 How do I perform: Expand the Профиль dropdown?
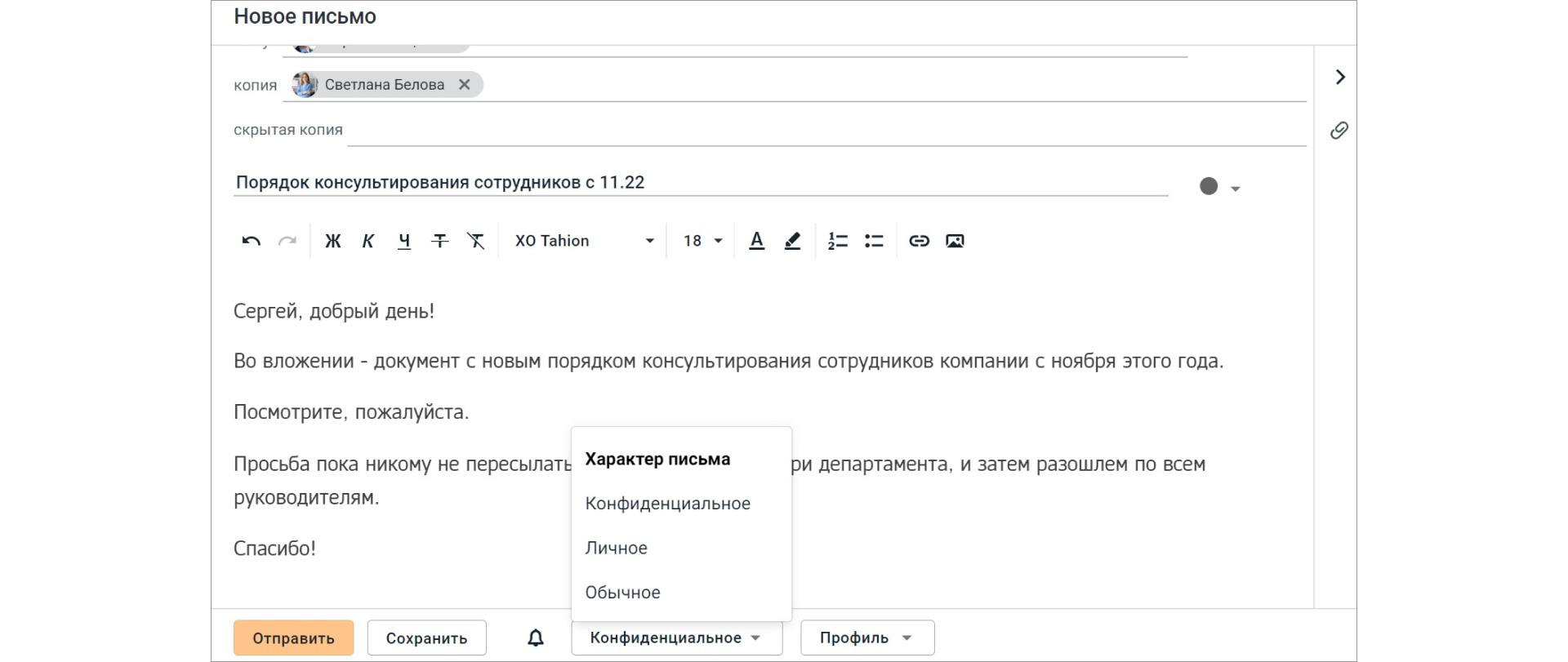tap(866, 638)
